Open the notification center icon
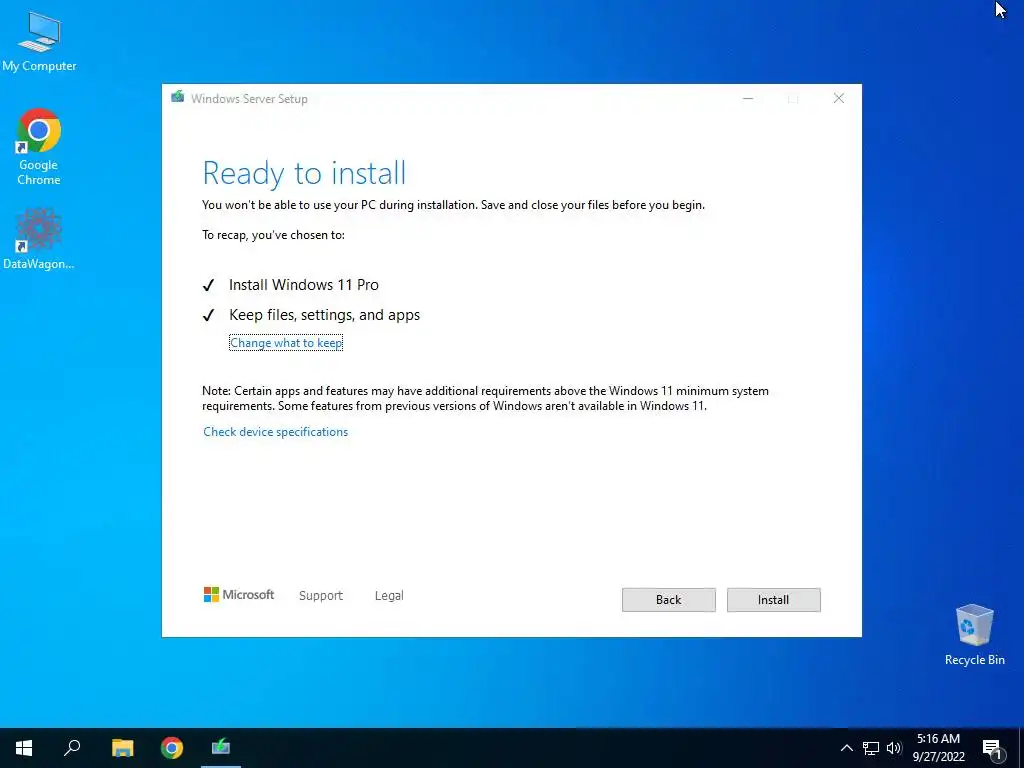The image size is (1024, 768). [992, 748]
